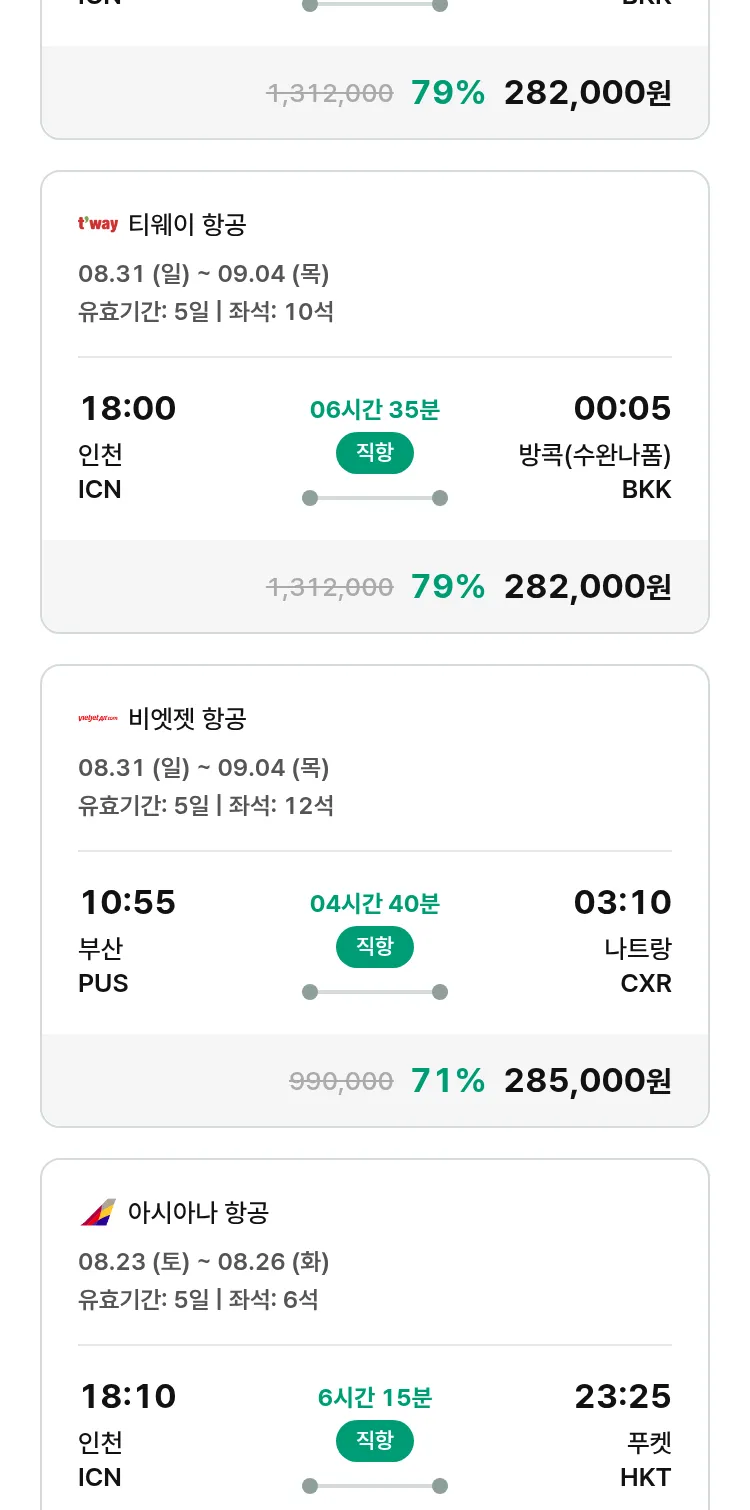Select the 285,000원 discounted price
This screenshot has width=750, height=1510.
point(587,1080)
